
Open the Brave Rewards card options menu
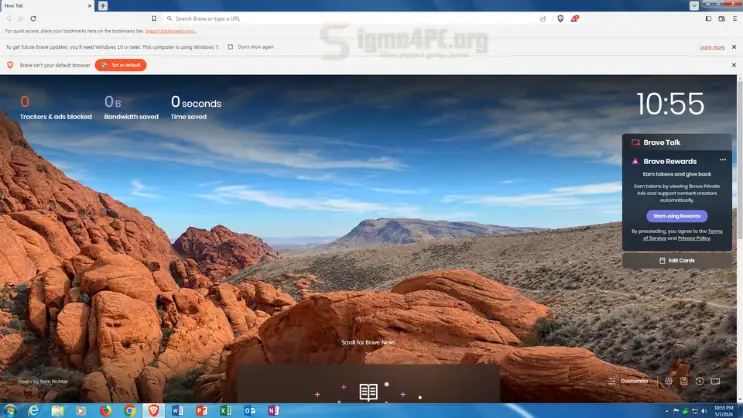[x=722, y=160]
